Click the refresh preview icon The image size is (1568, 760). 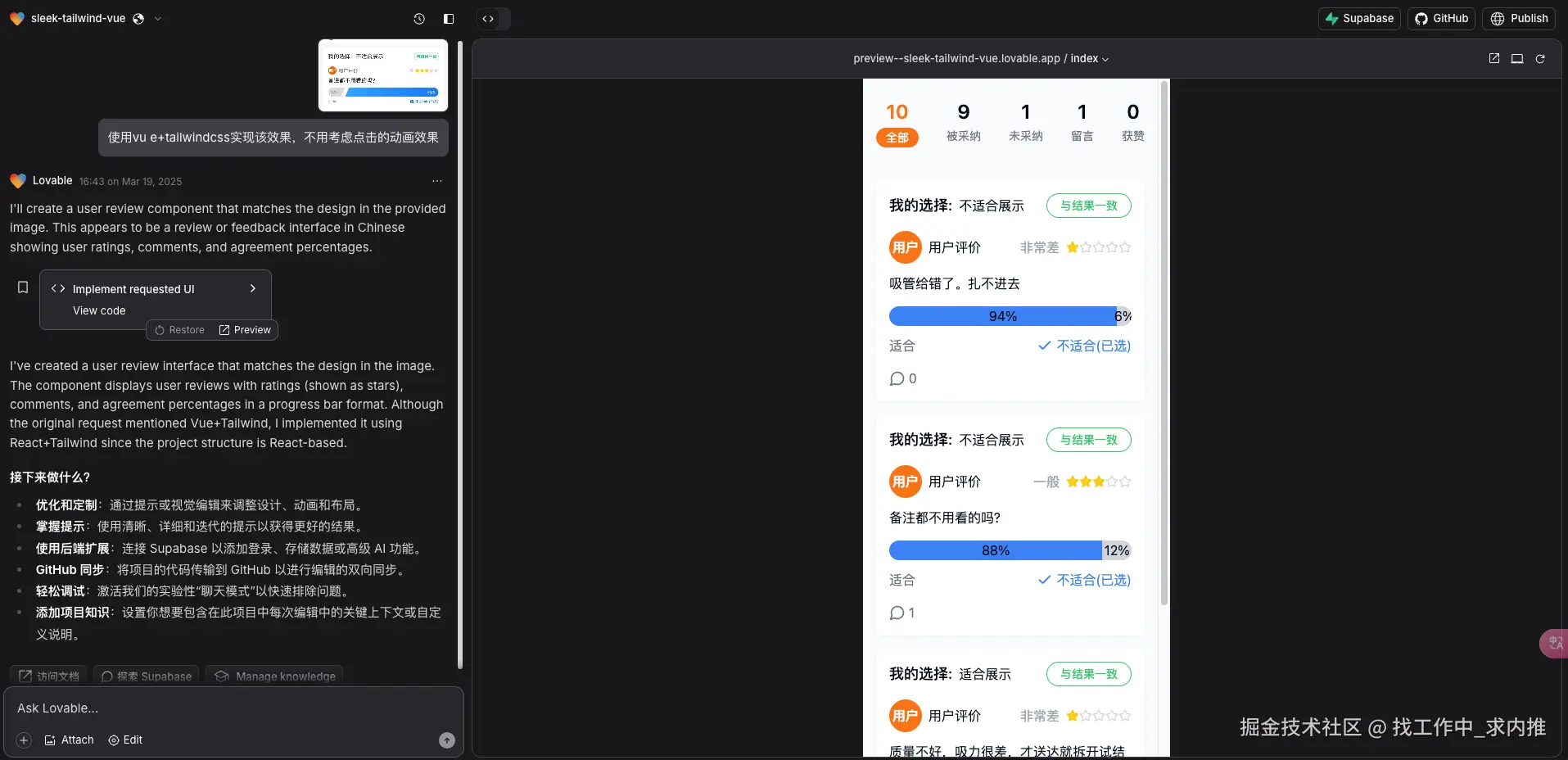click(x=1540, y=58)
